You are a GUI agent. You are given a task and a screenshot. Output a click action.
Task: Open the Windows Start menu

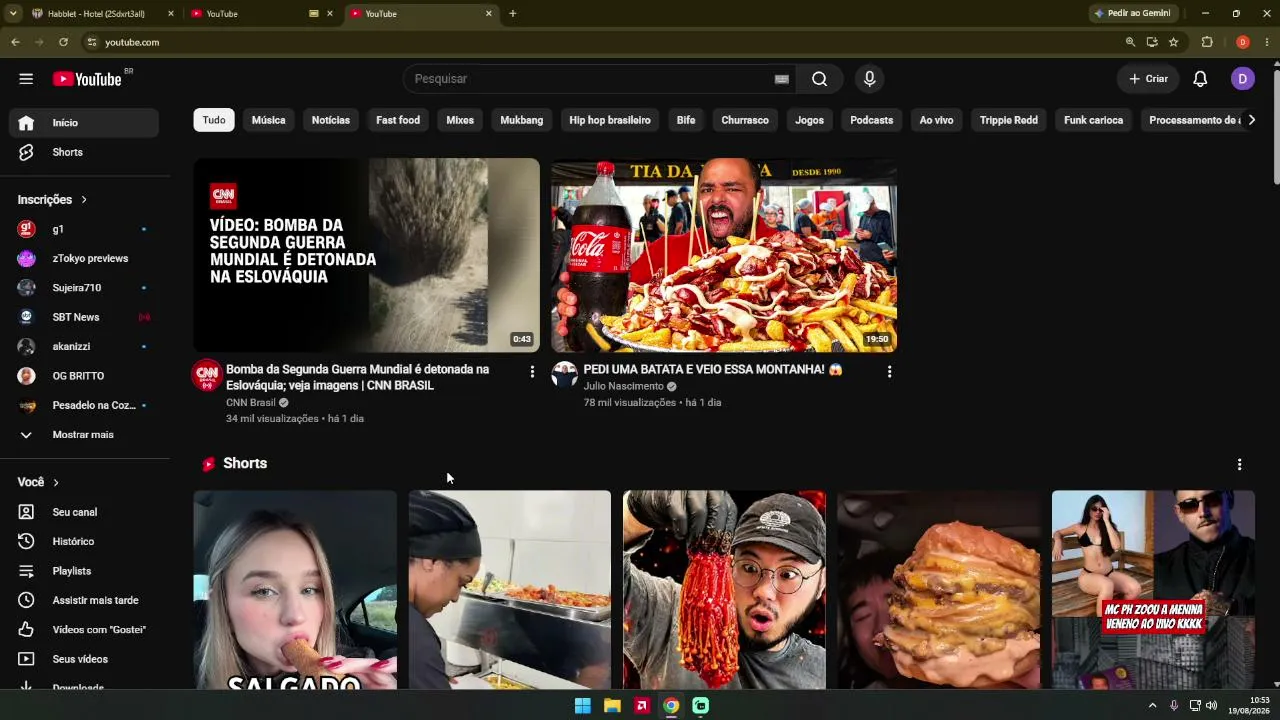pos(582,706)
